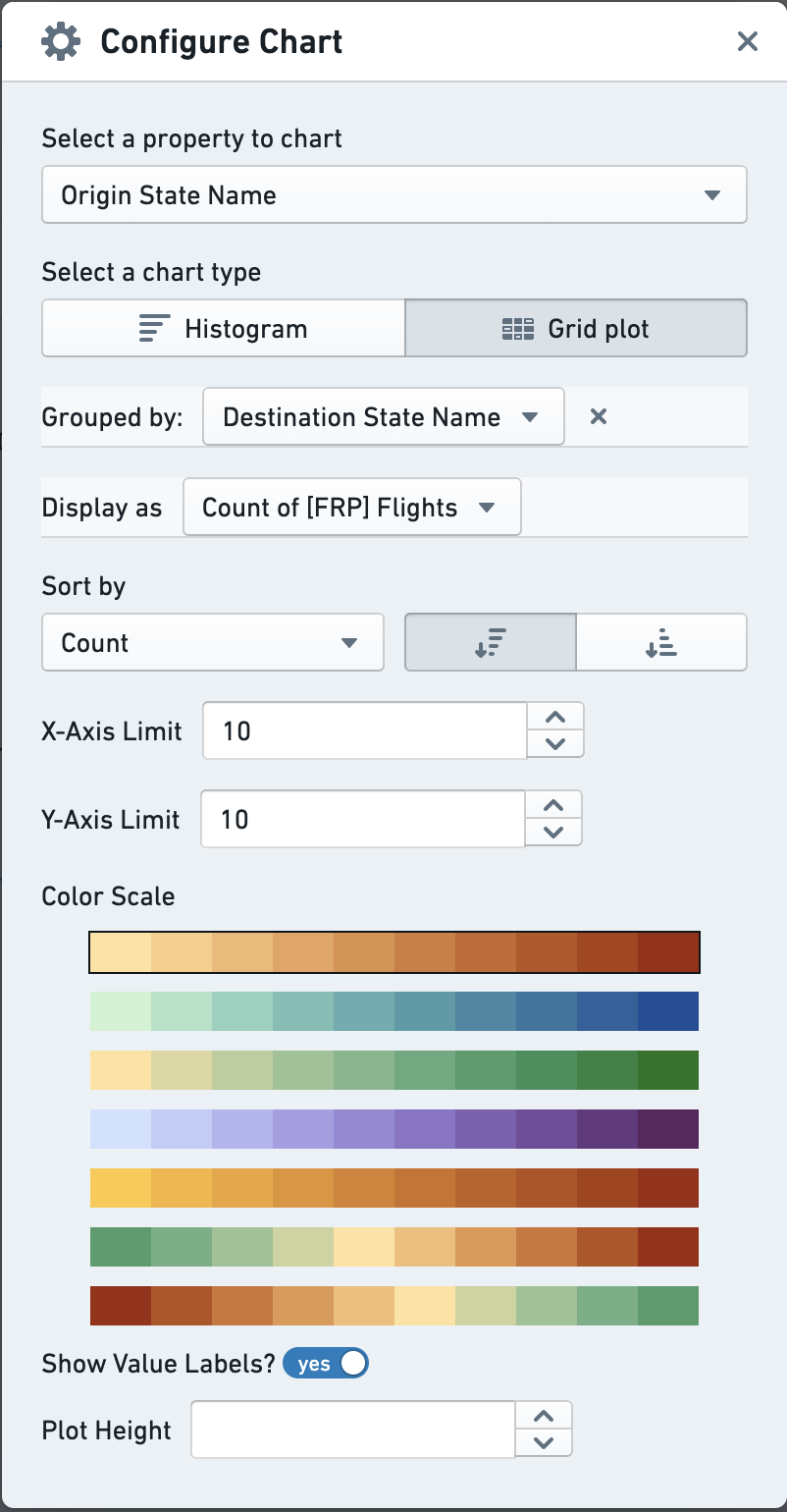This screenshot has width=787, height=1512.
Task: Select the yellow-to-rust color scale
Action: click(394, 1188)
